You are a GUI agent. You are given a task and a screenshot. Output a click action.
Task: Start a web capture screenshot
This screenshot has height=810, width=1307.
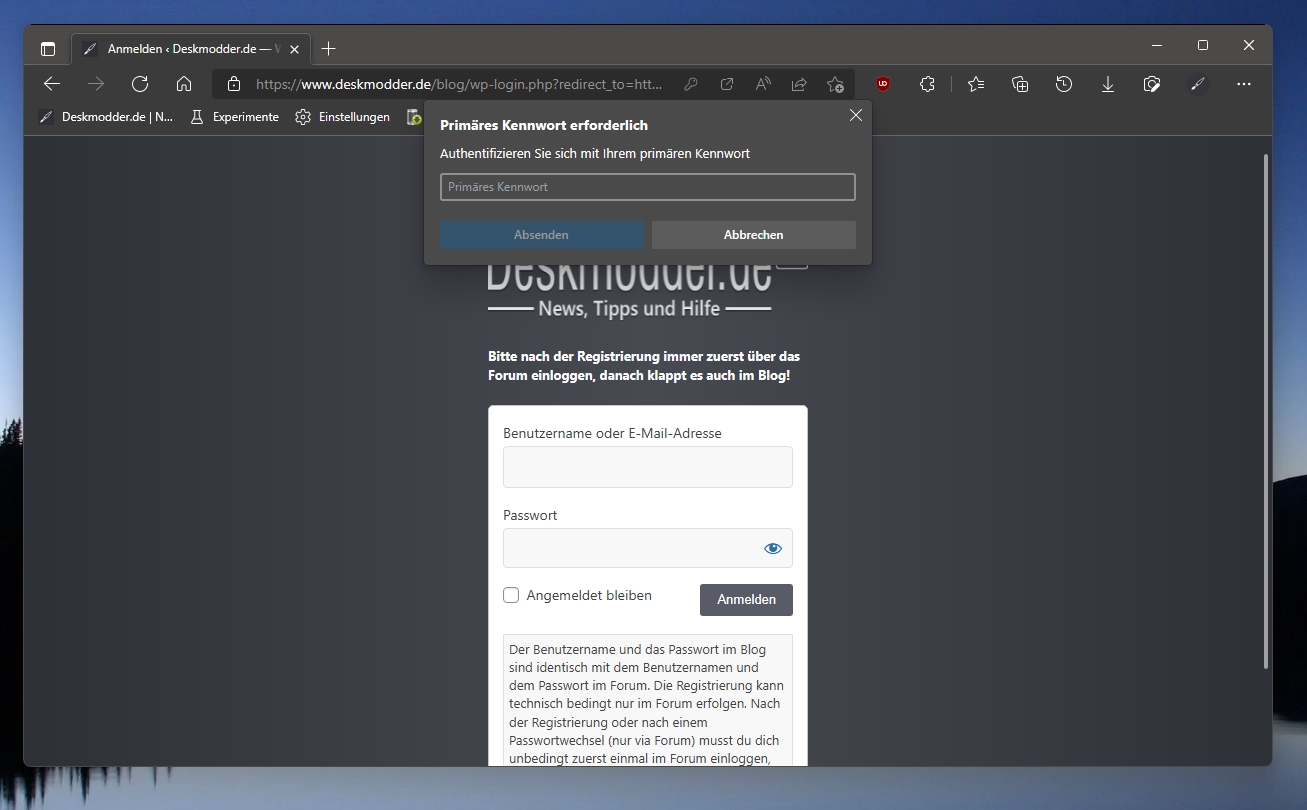(x=1152, y=84)
